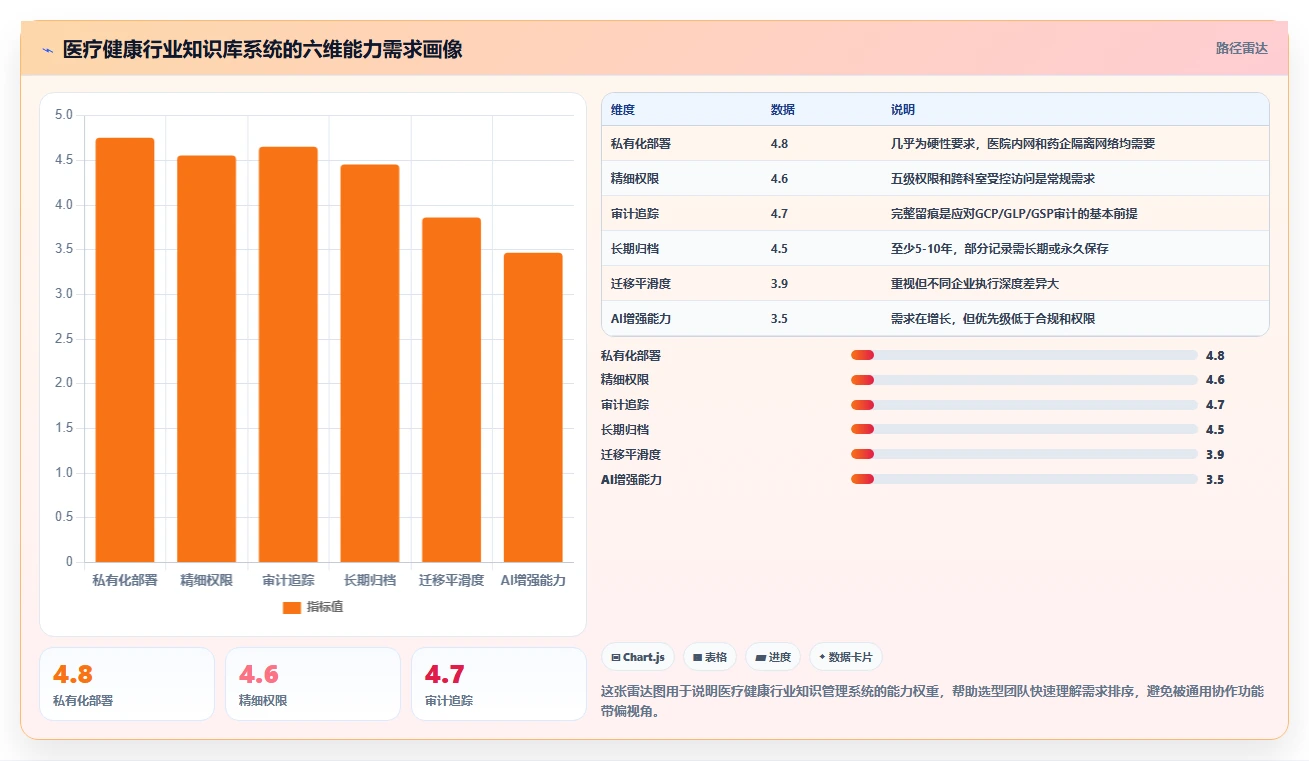
Task: Open the 4.7 审计追踪 data card
Action: click(499, 684)
